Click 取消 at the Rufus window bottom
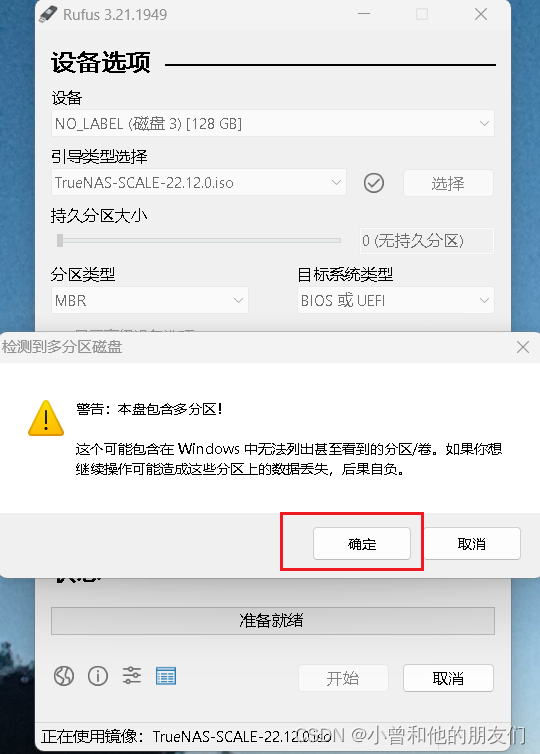540x754 pixels. 448,678
